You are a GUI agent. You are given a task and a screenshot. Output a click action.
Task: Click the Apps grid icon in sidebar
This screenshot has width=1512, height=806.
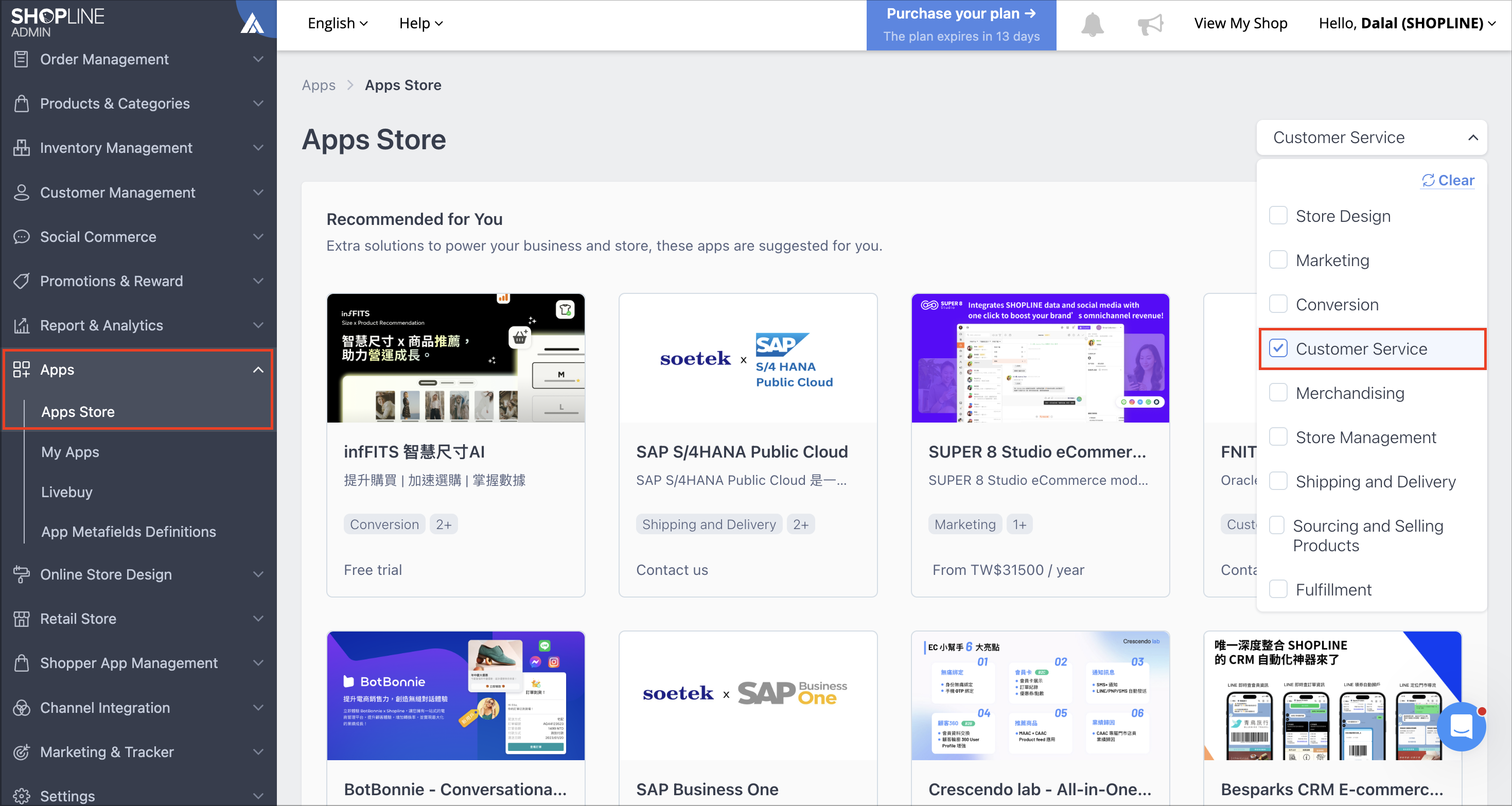[x=21, y=369]
